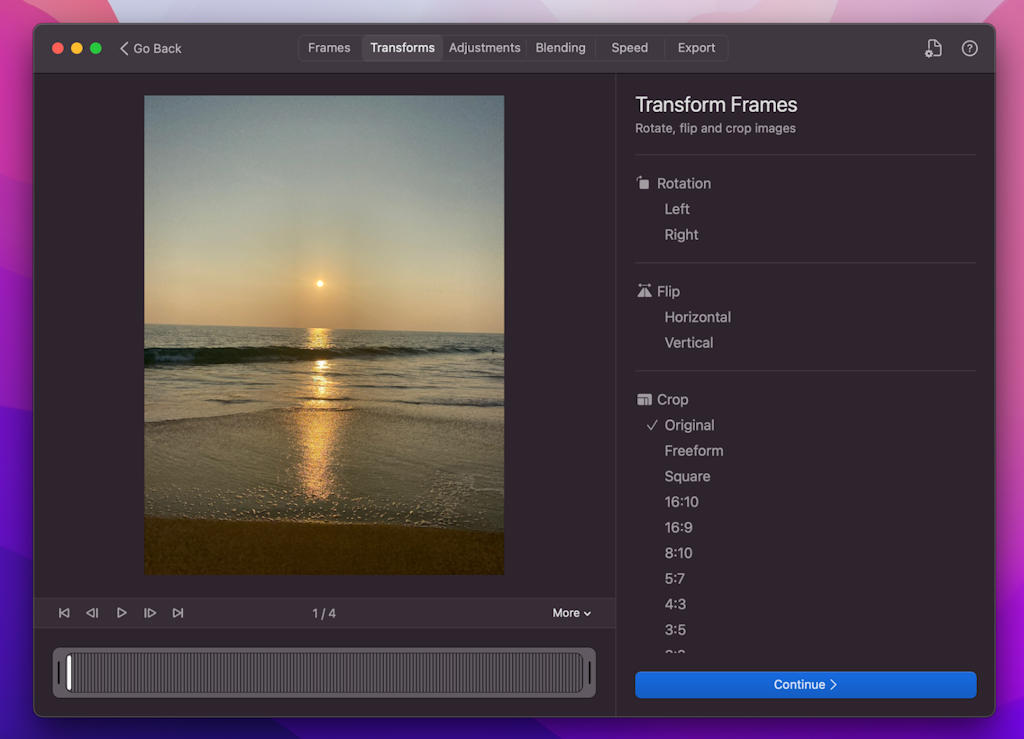This screenshot has height=739, width=1024.
Task: Rotate the image Left
Action: click(676, 208)
